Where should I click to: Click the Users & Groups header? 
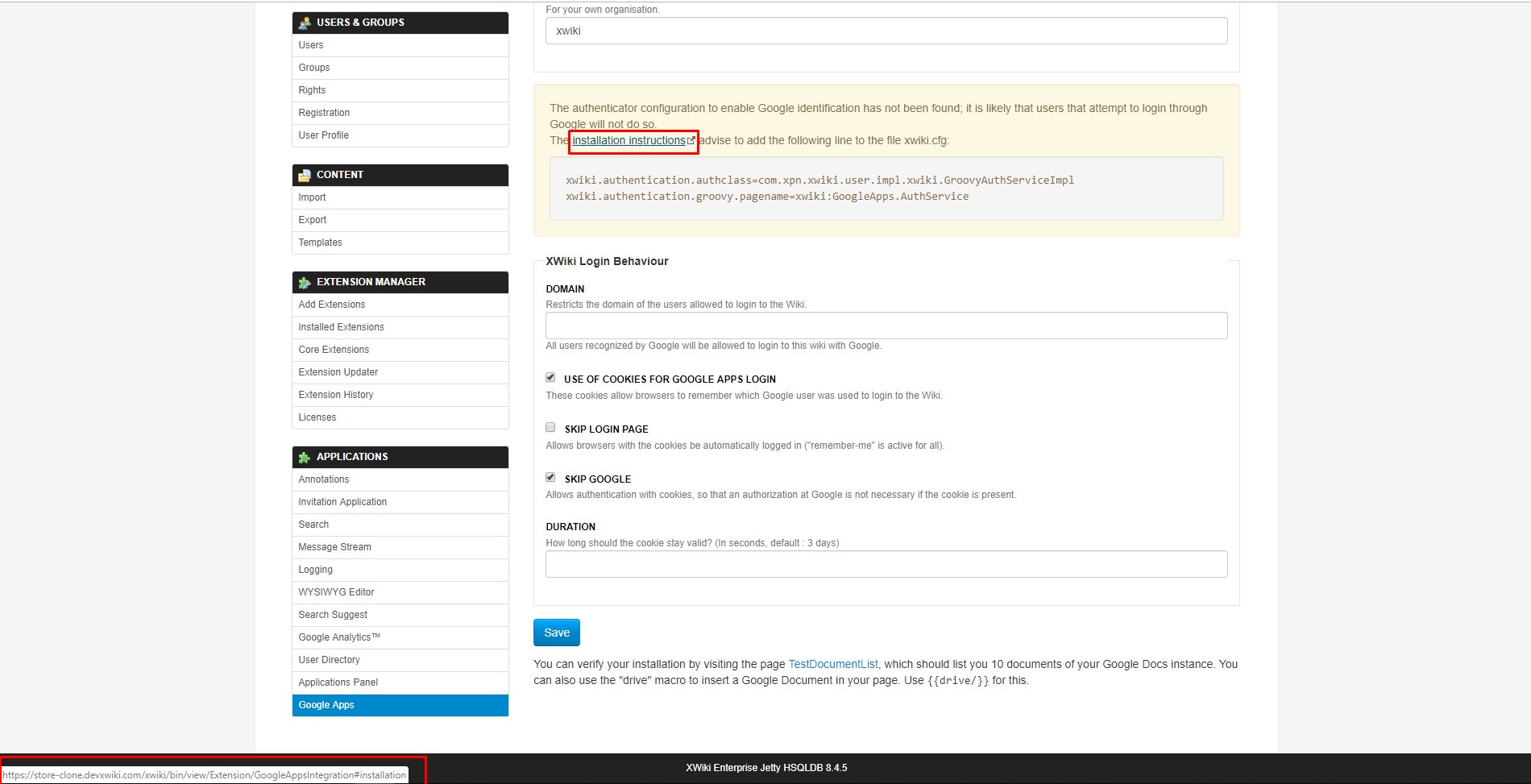click(x=400, y=23)
